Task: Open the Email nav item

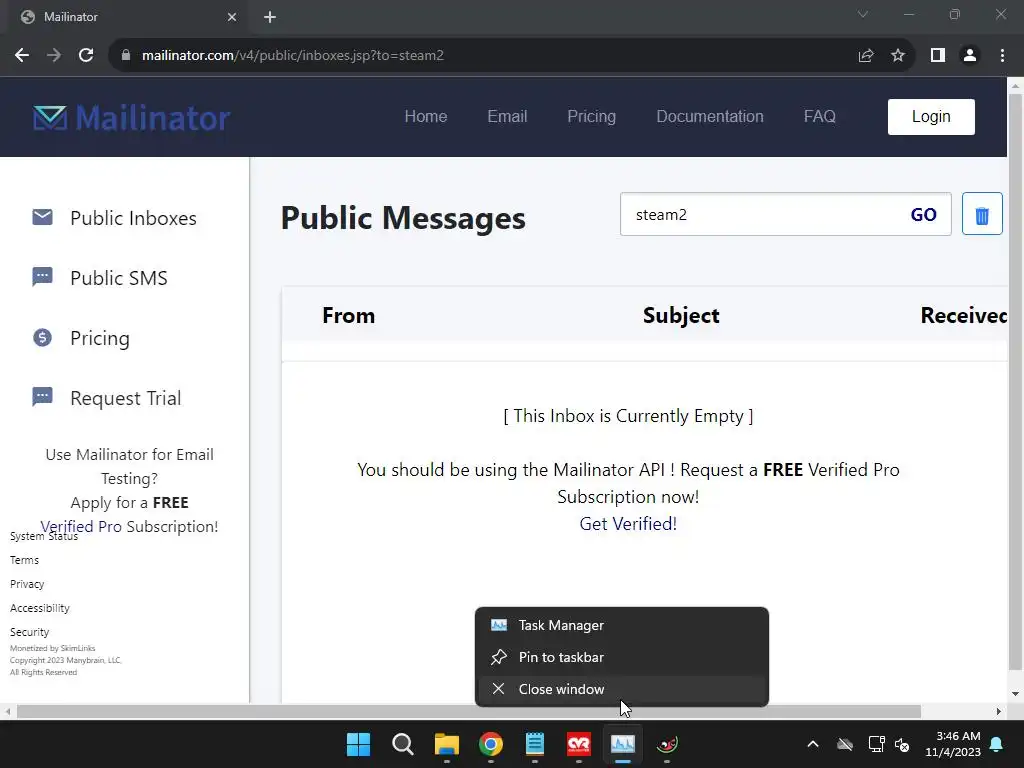Action: click(507, 116)
